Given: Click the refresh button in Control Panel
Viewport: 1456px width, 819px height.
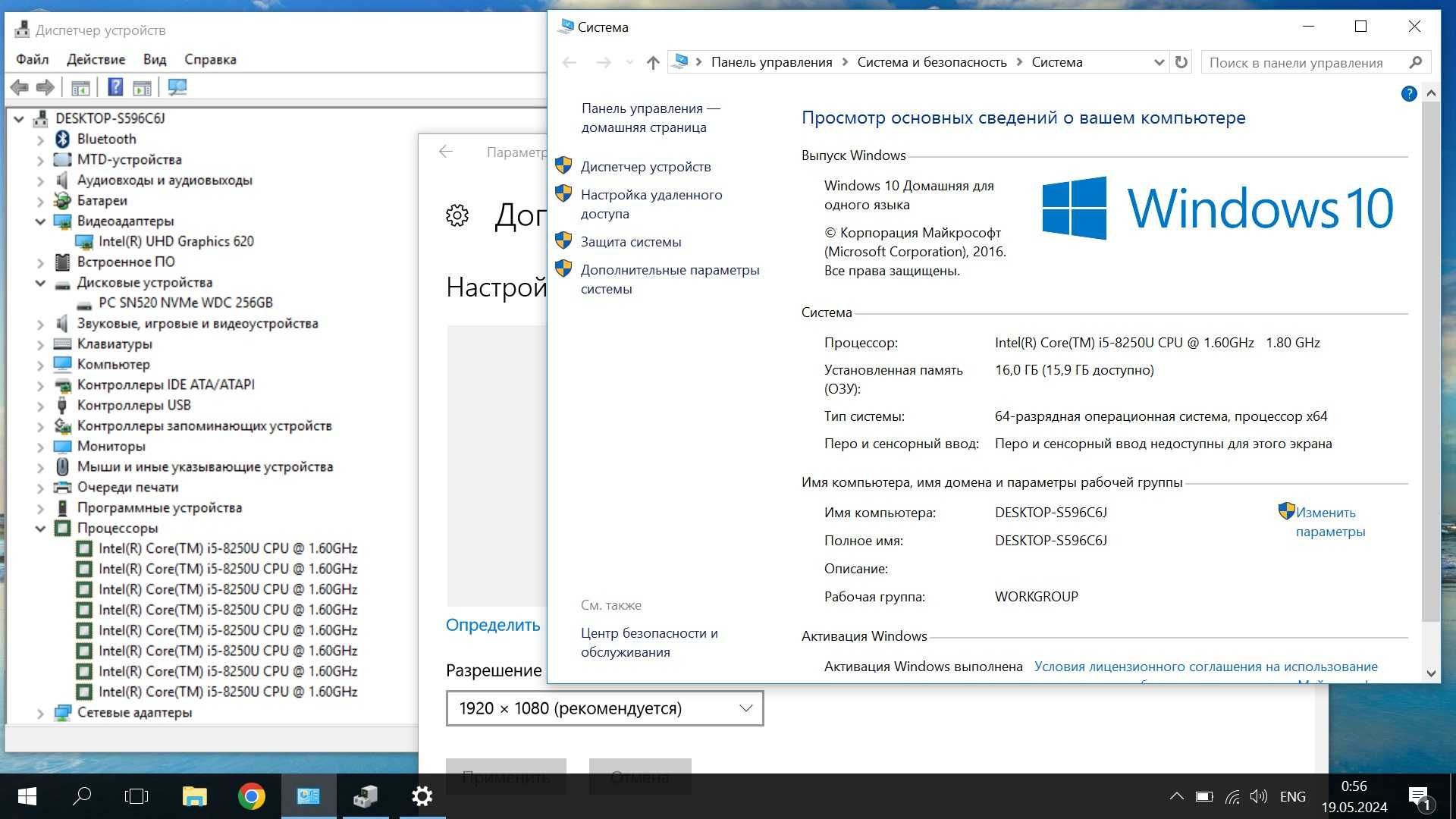Looking at the screenshot, I should (1182, 62).
